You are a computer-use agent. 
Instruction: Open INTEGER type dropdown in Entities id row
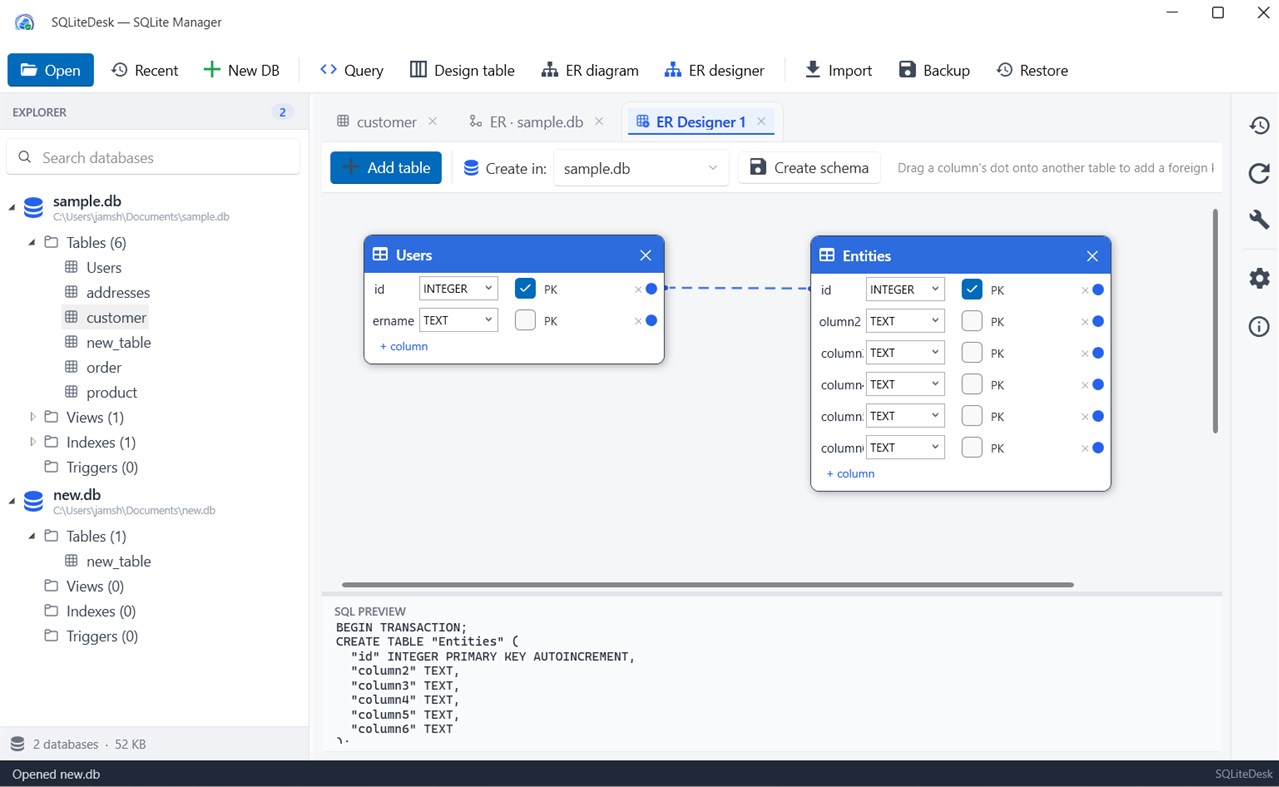click(x=905, y=290)
